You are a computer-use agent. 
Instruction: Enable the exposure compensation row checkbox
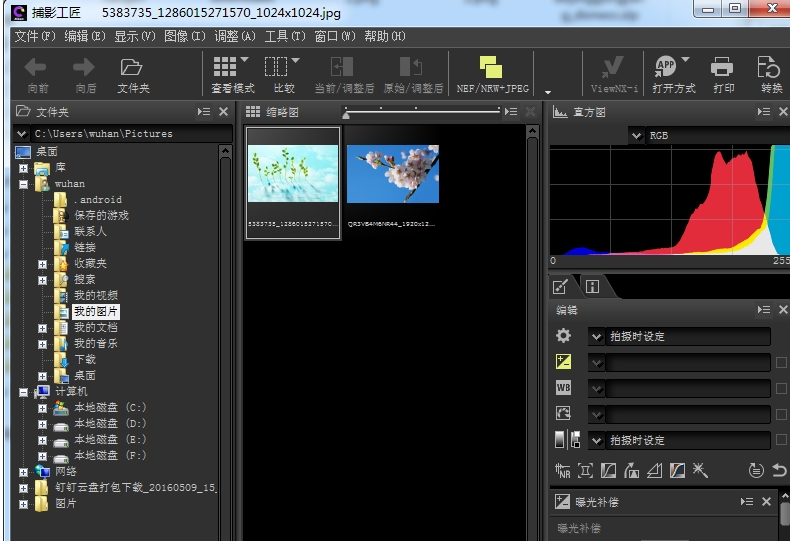(x=781, y=362)
